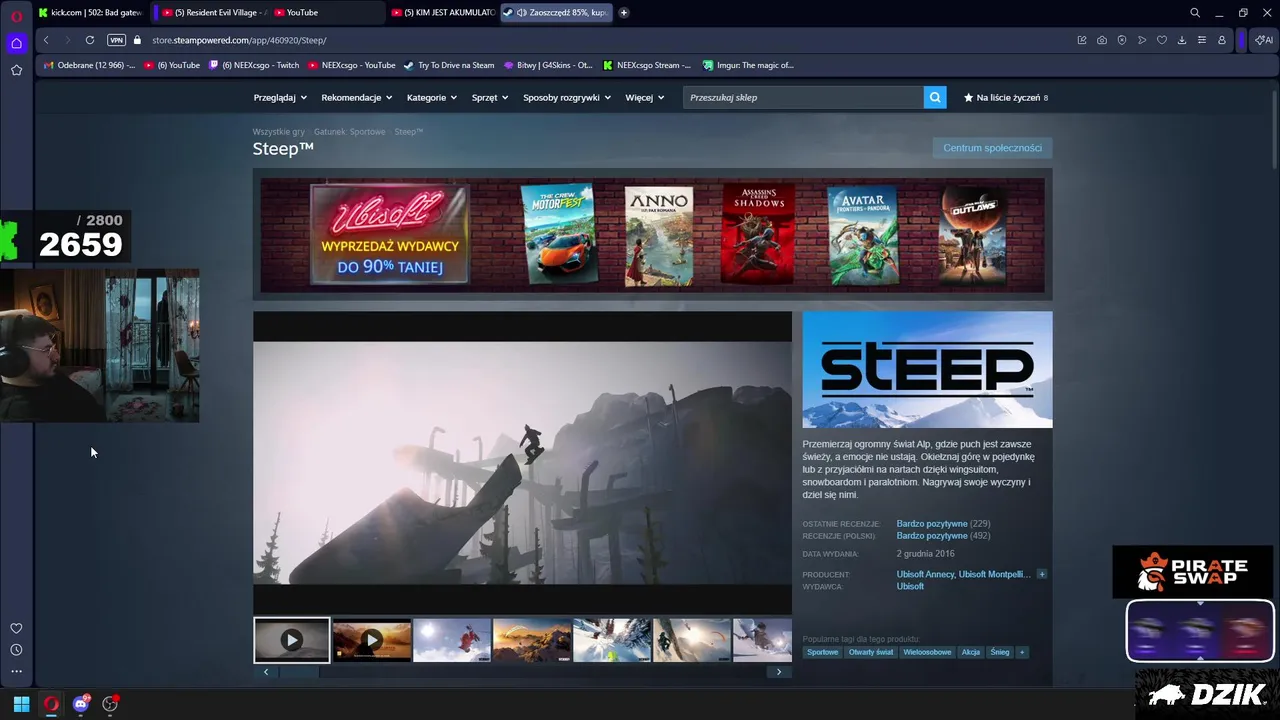Take snapshot with camera icon in address bar

tap(1102, 40)
